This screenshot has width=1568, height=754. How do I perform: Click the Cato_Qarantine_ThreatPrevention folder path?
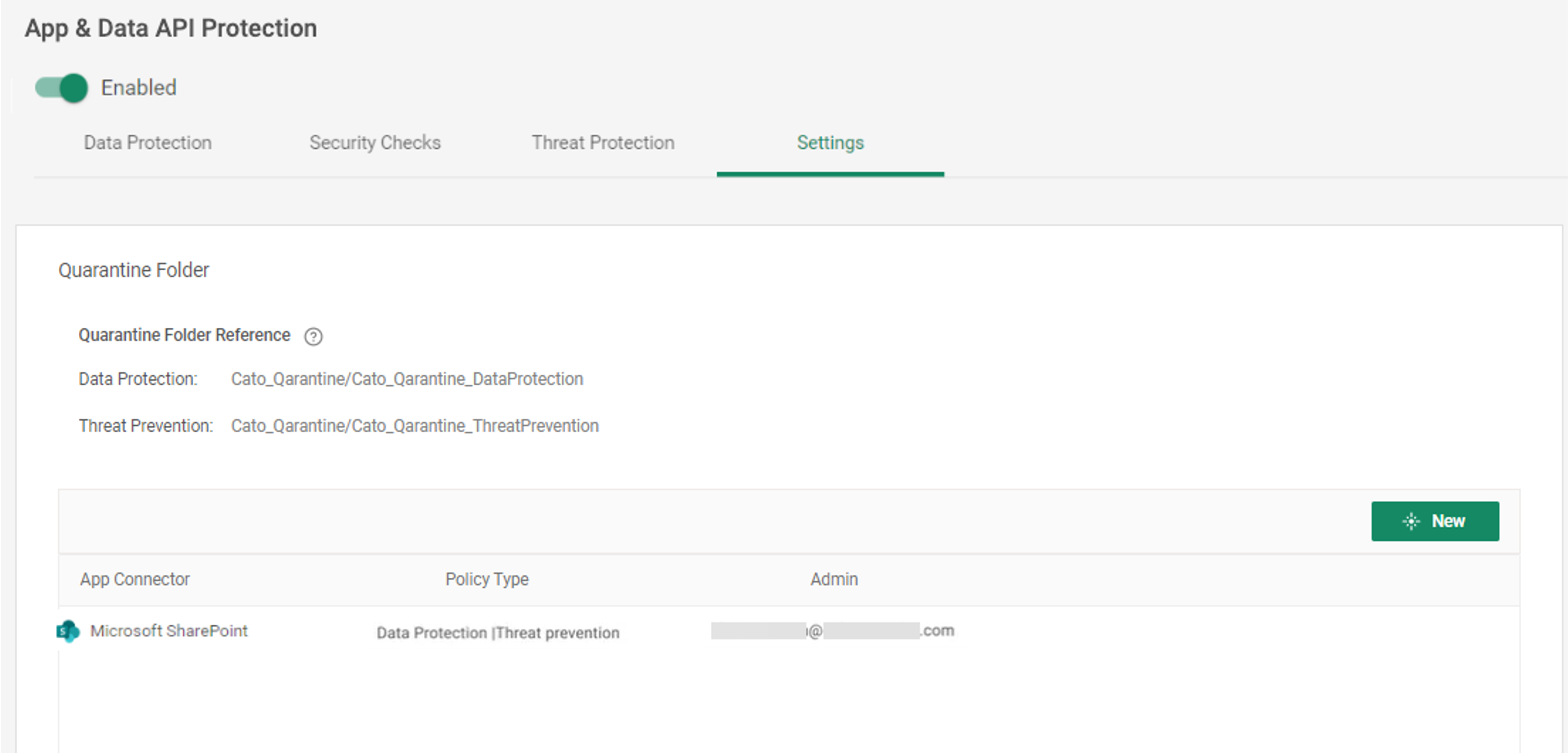point(415,426)
